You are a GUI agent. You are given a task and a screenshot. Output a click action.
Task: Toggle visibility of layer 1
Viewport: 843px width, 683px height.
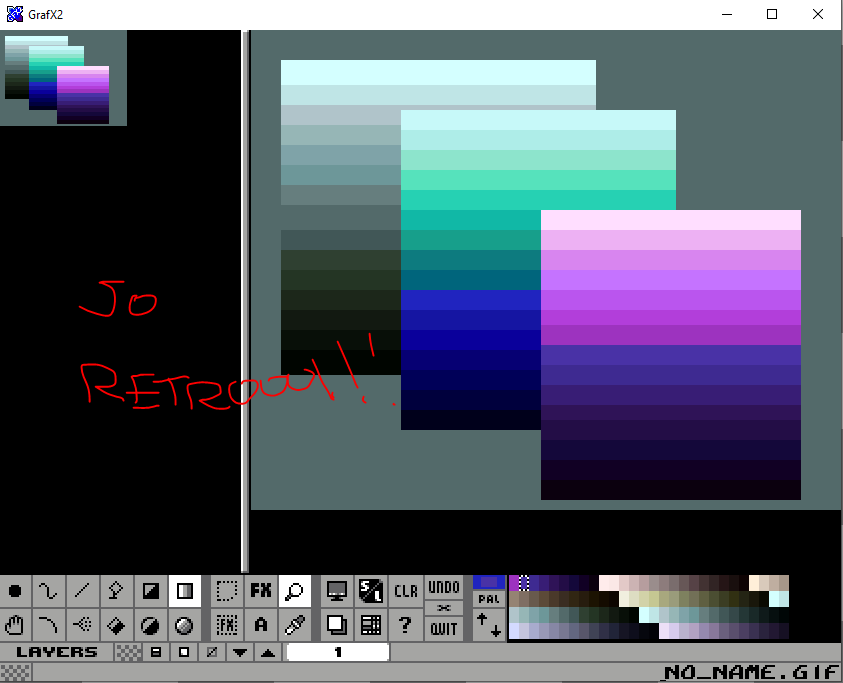coord(338,652)
